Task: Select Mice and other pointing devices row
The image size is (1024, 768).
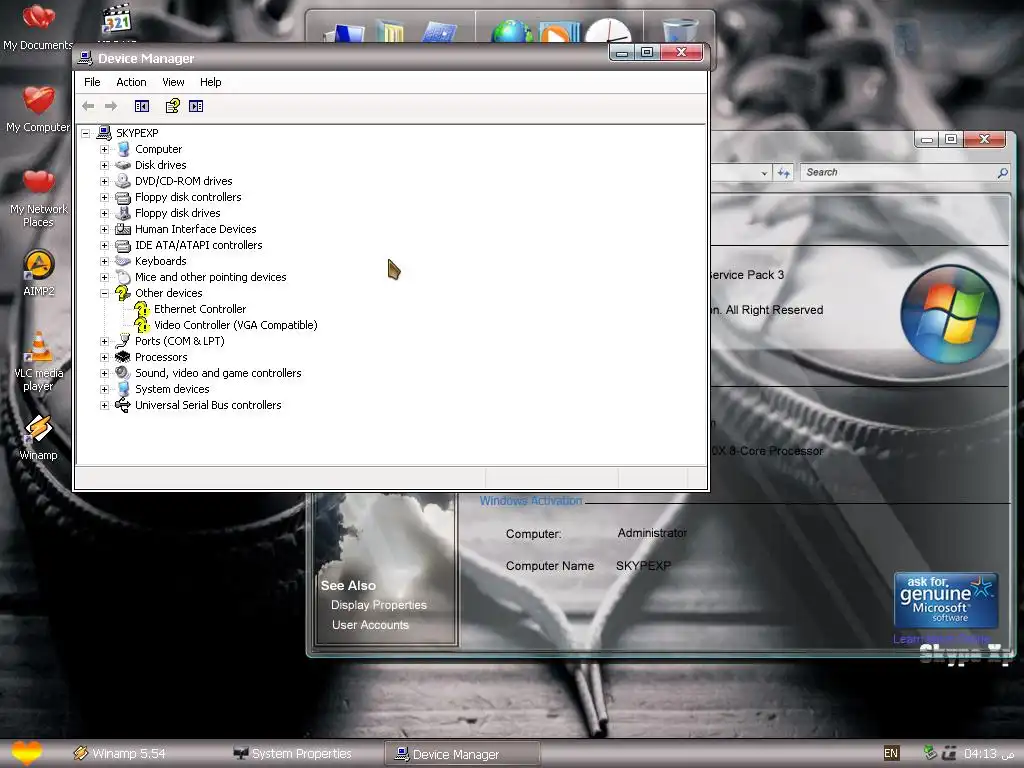Action: 210,277
